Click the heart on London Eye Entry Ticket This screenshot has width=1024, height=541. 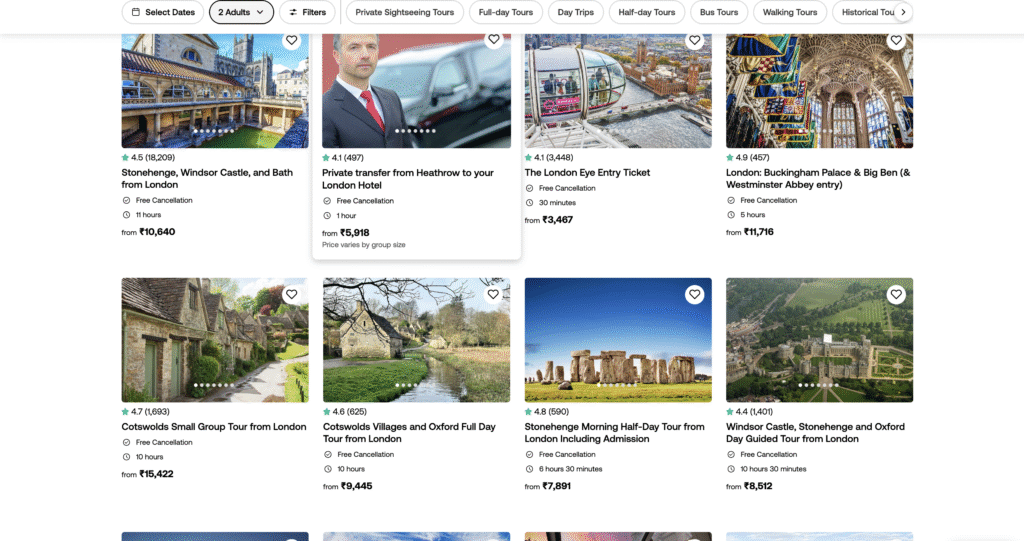click(x=694, y=41)
